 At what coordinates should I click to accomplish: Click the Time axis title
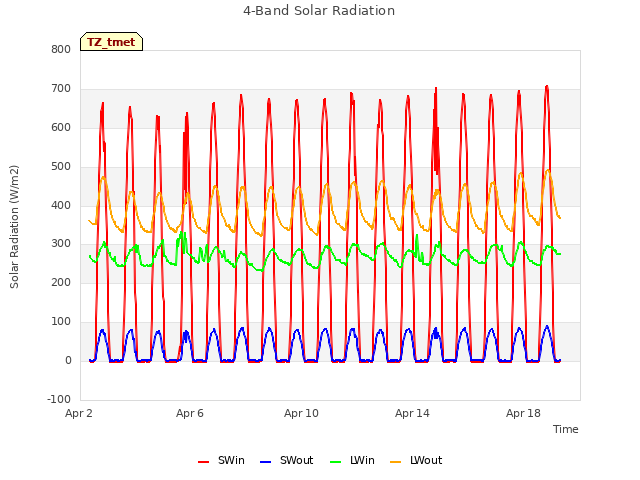(x=566, y=429)
